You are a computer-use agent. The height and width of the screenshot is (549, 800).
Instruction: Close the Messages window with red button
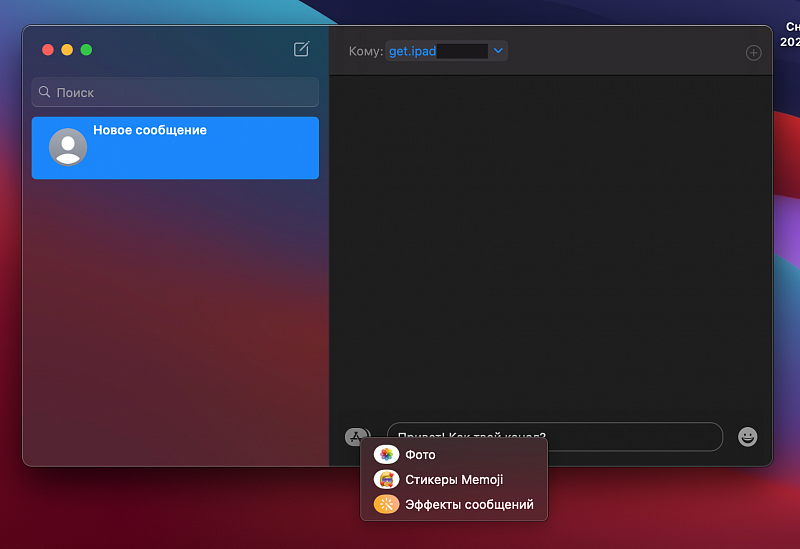48,49
